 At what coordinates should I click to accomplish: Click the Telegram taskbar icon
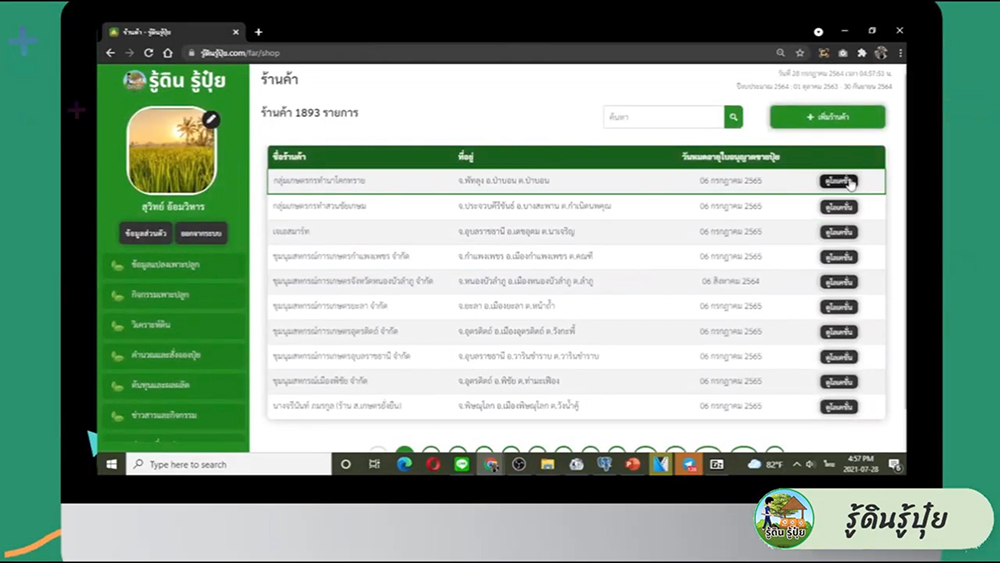point(689,464)
